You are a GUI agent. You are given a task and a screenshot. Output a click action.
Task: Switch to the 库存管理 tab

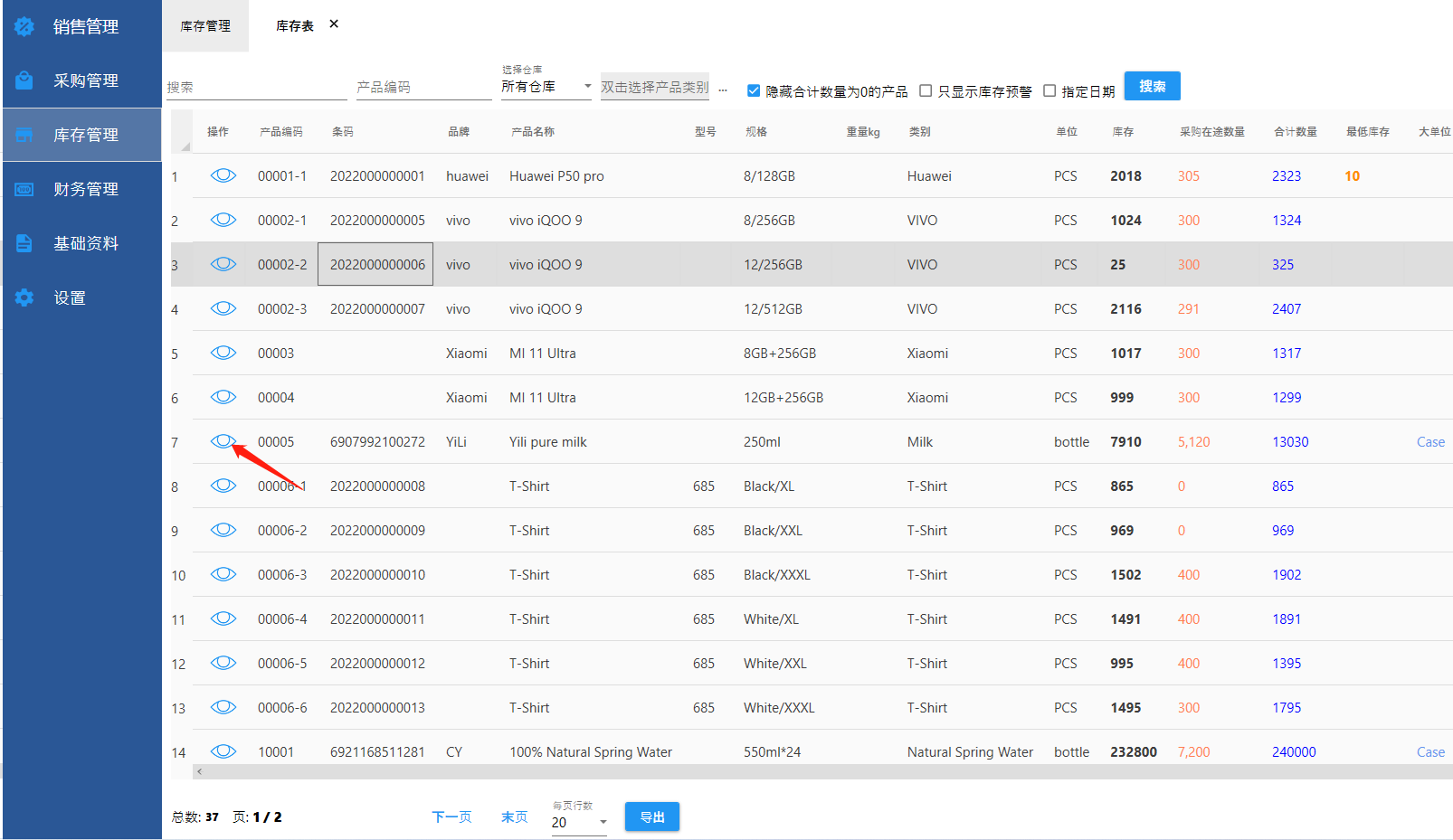pyautogui.click(x=205, y=26)
